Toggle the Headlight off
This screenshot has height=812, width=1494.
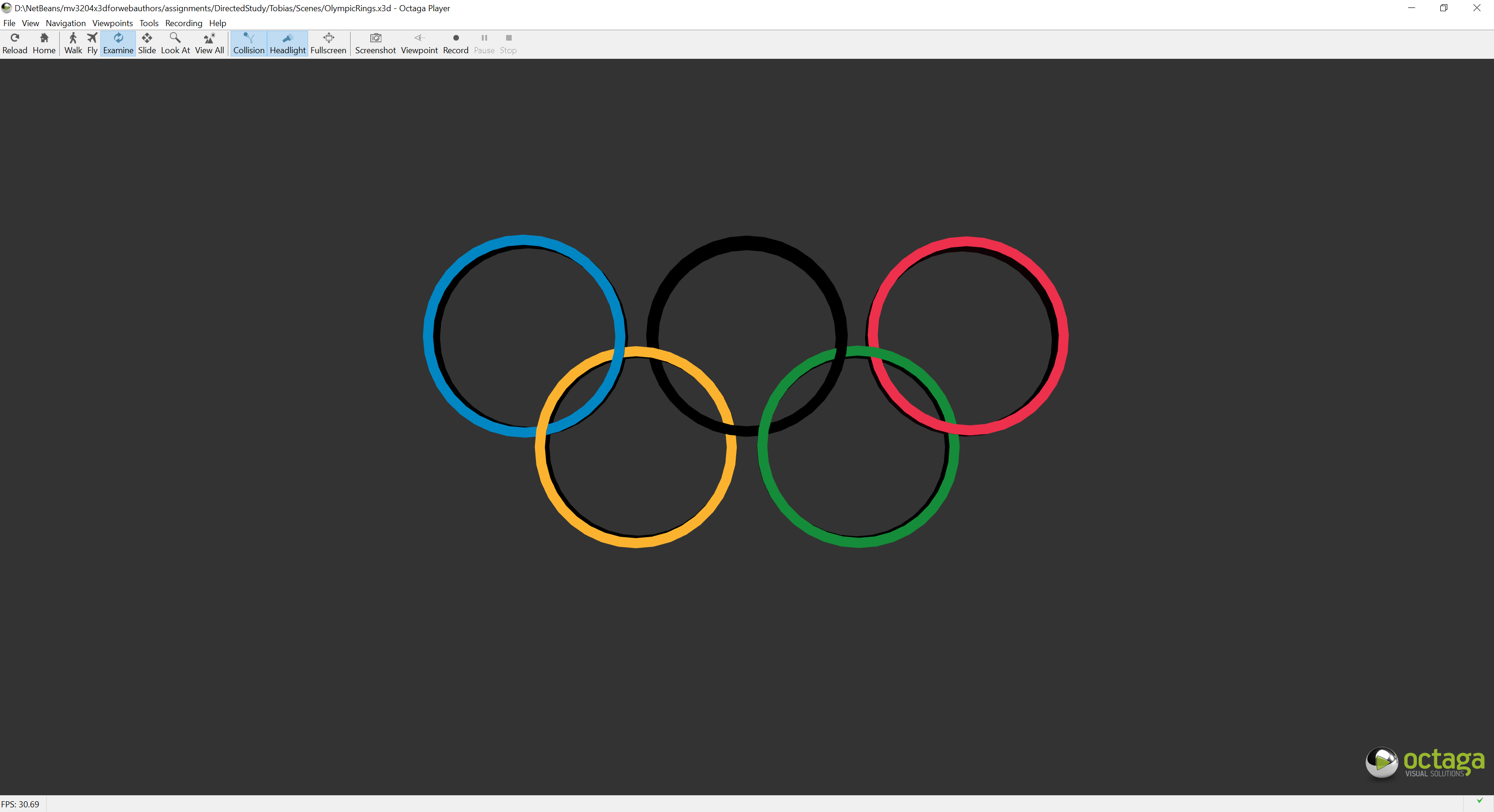pos(288,43)
